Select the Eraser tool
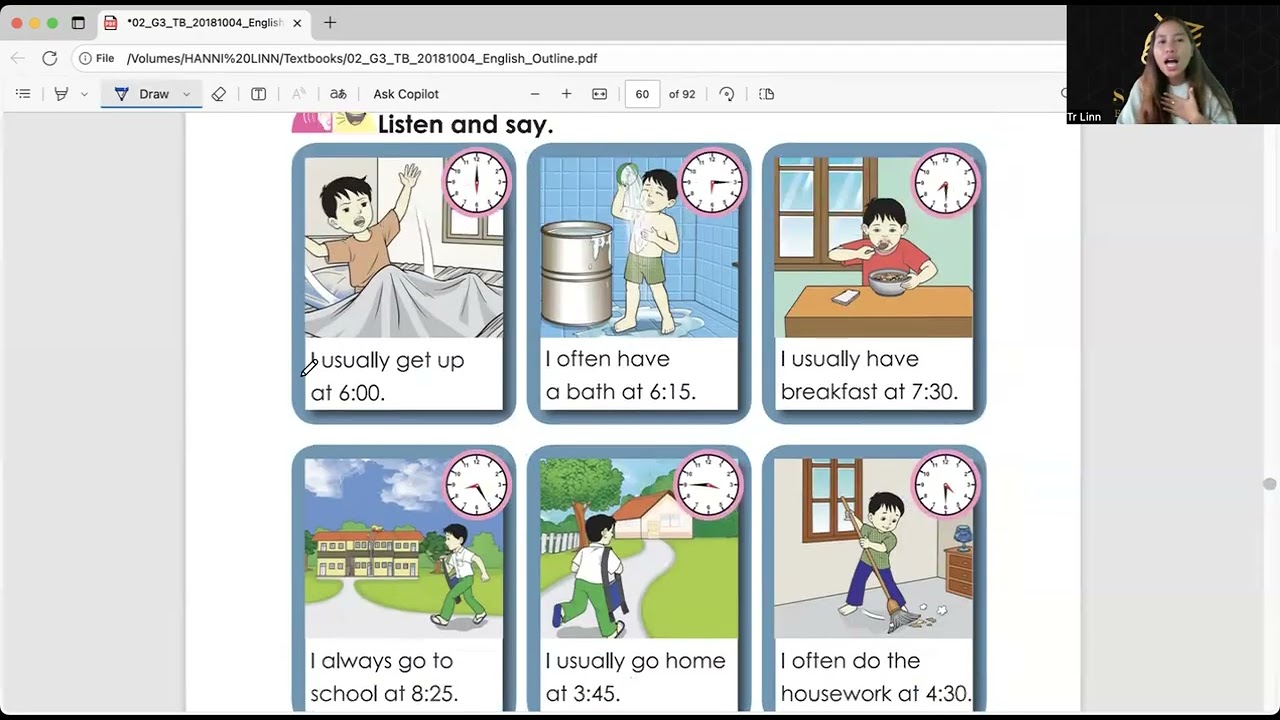The image size is (1280, 720). [x=218, y=94]
